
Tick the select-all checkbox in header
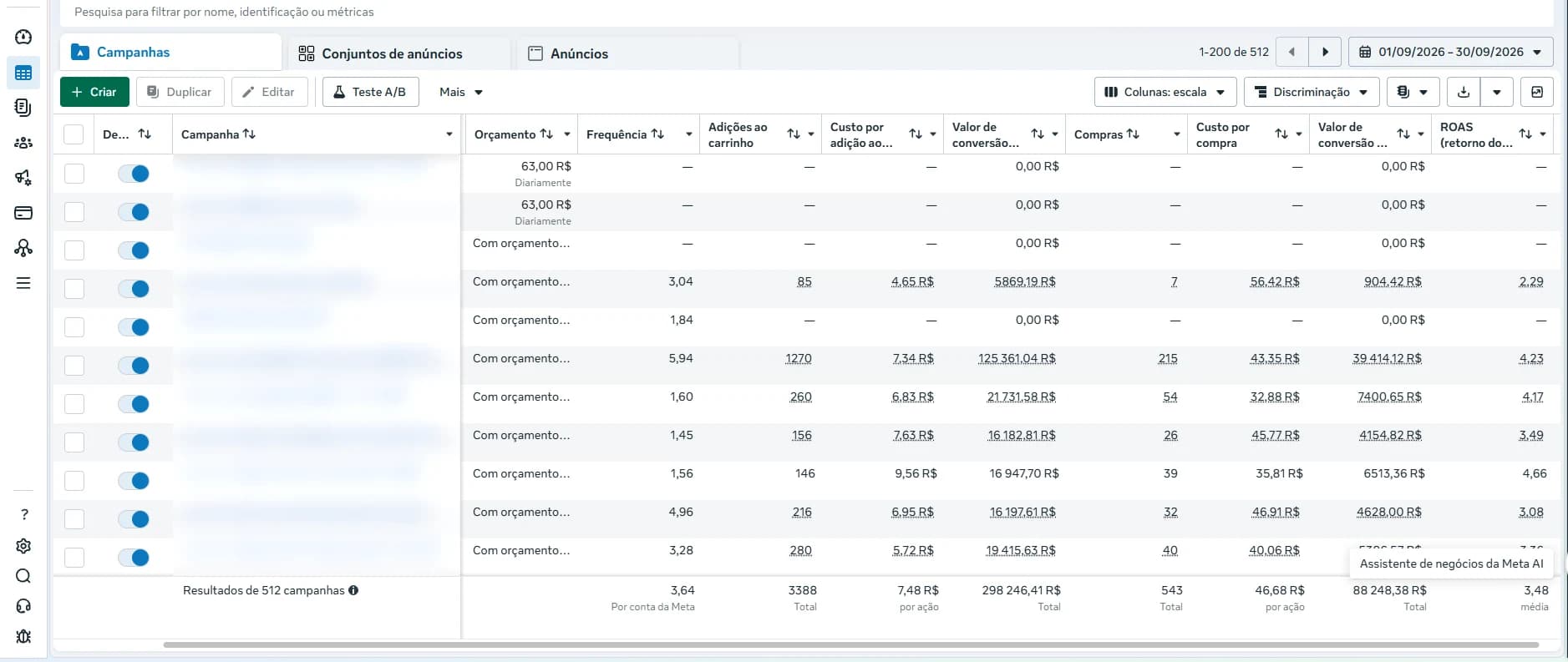click(74, 134)
